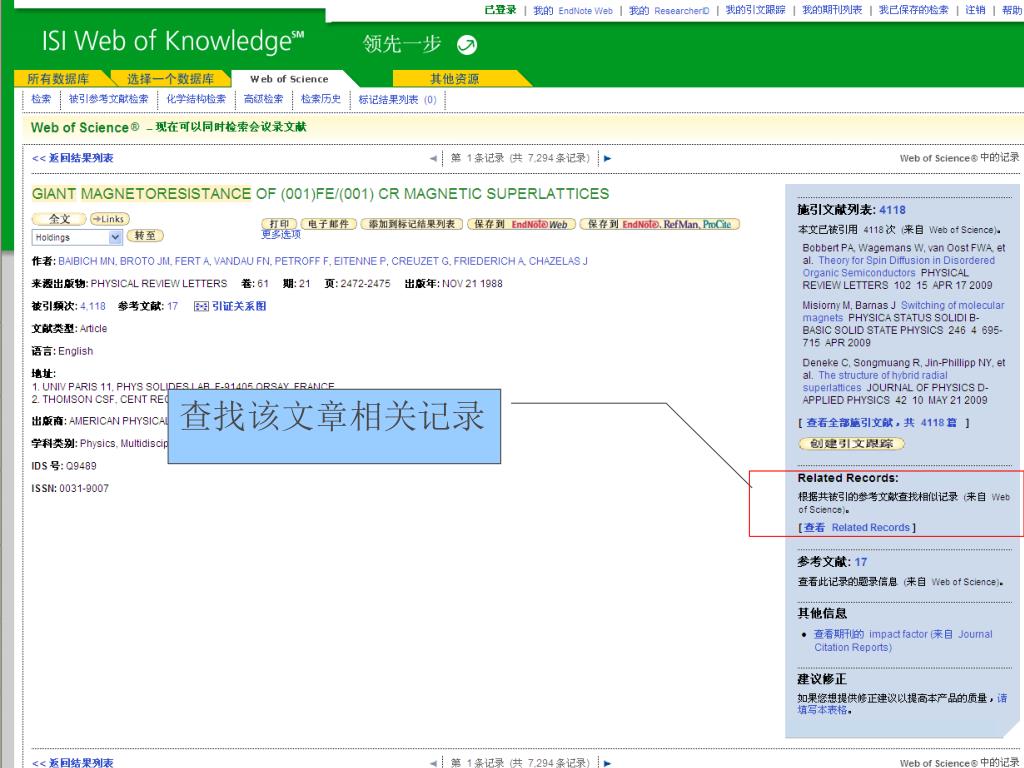Select the Web of Science tab
The height and width of the screenshot is (768, 1024).
coord(289,79)
